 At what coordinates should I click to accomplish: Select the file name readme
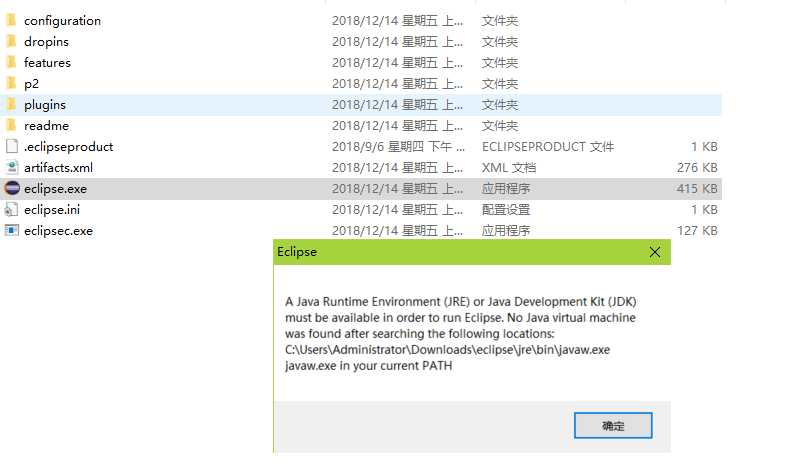(46, 125)
